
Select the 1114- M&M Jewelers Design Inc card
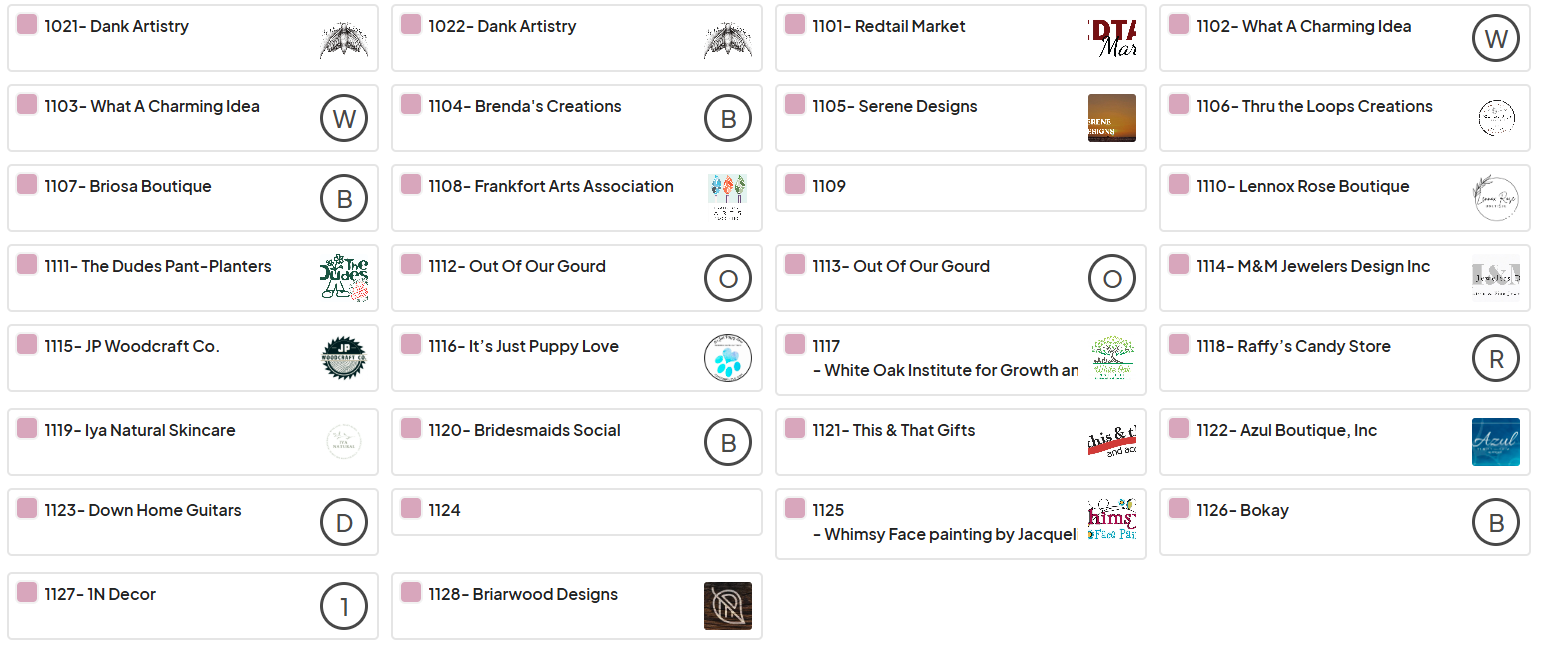click(1345, 278)
